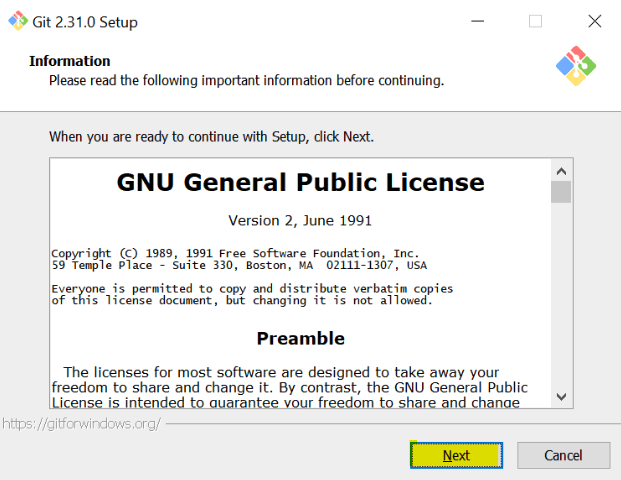621x480 pixels.
Task: Click the 'Everyone is permitted to copy' line
Action: coord(252,288)
